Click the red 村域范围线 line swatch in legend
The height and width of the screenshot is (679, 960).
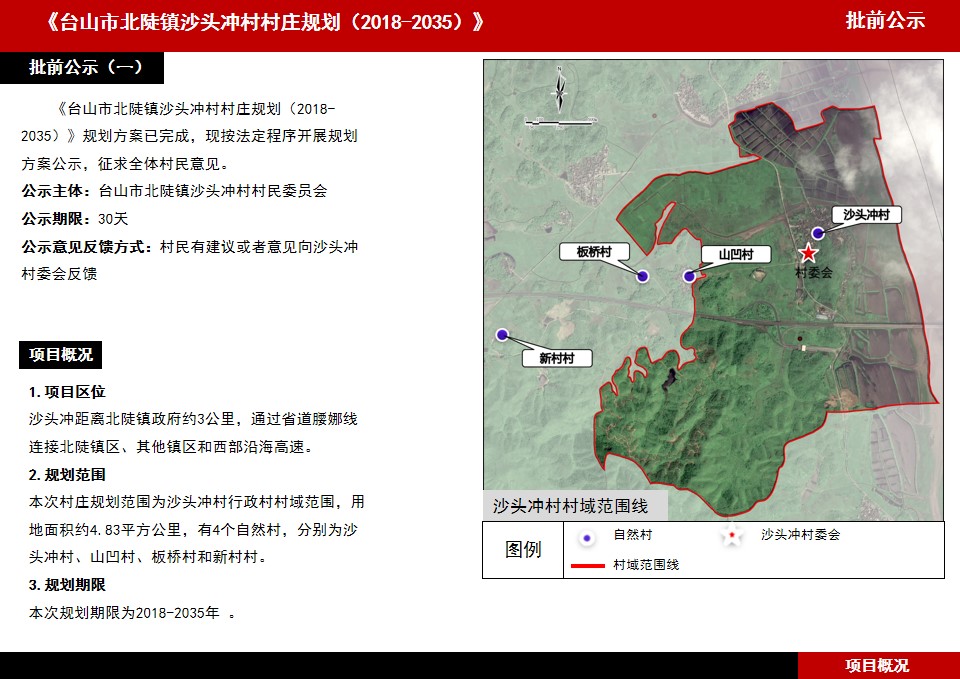coord(587,566)
